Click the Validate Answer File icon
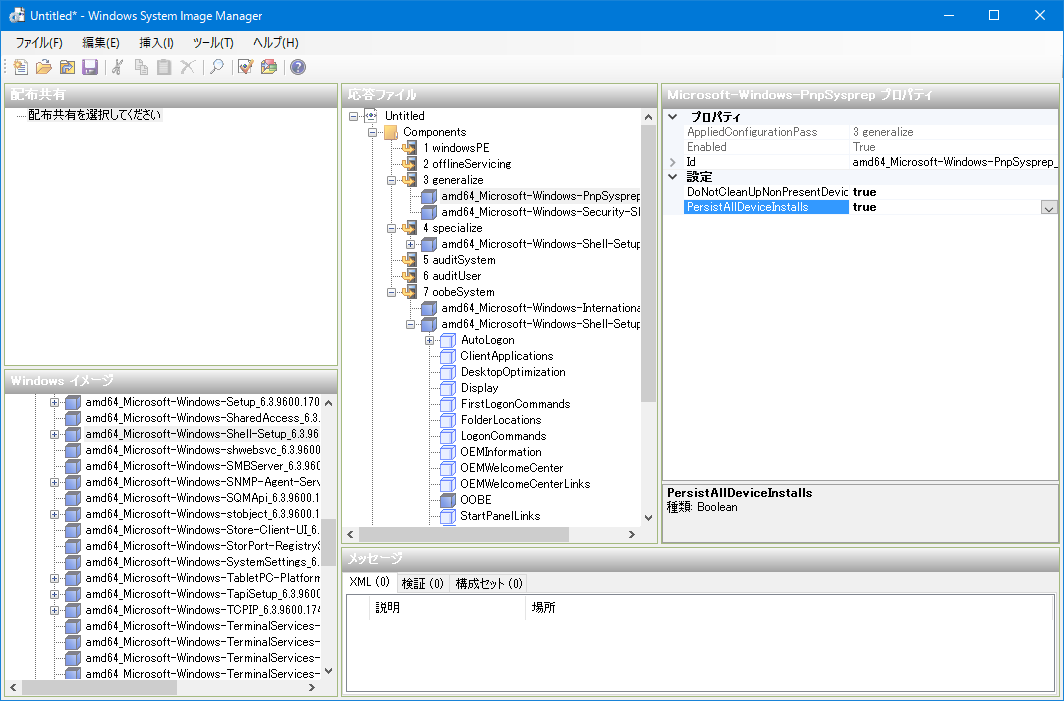 pyautogui.click(x=245, y=67)
